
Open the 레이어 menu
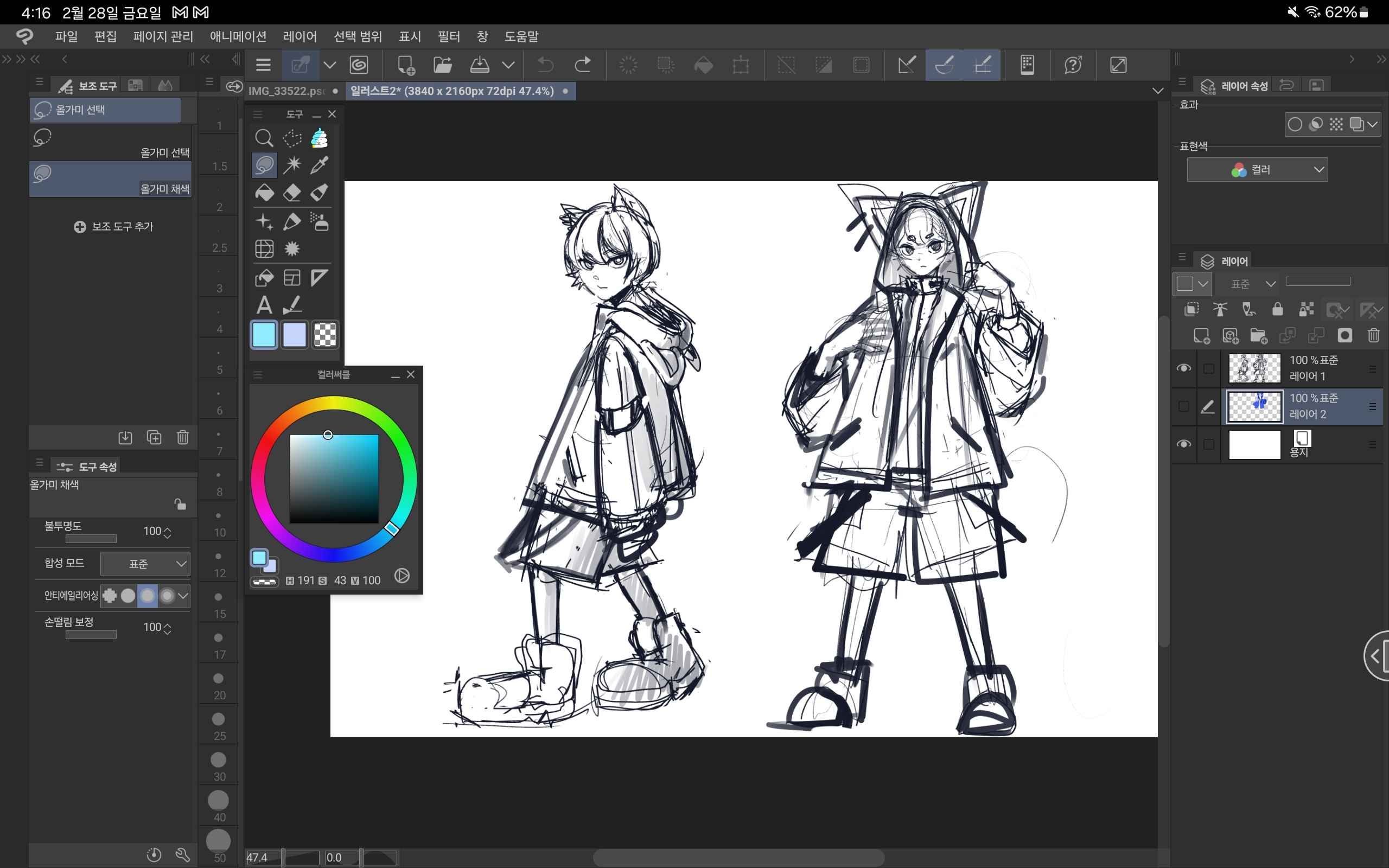pyautogui.click(x=300, y=36)
